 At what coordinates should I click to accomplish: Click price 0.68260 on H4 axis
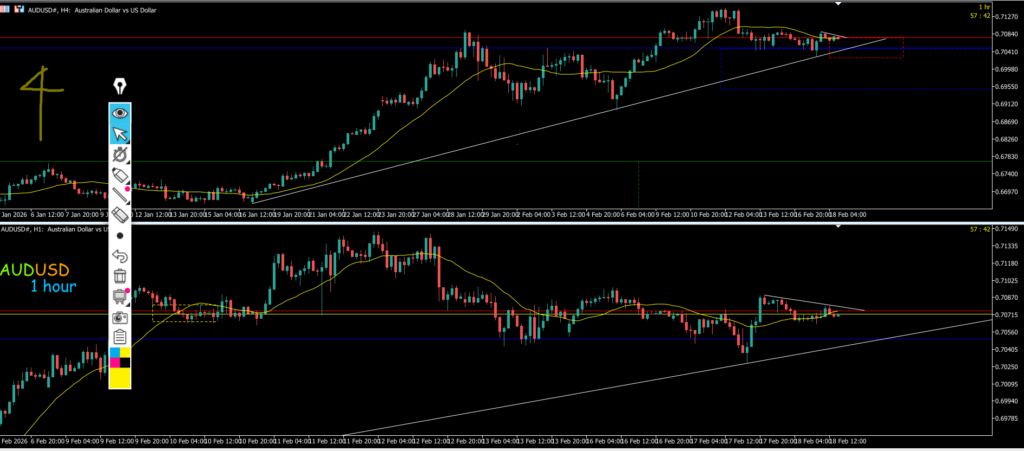click(x=1005, y=140)
